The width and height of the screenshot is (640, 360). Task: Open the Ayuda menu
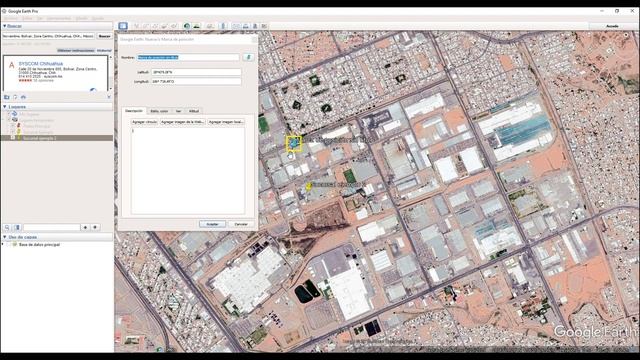point(98,18)
